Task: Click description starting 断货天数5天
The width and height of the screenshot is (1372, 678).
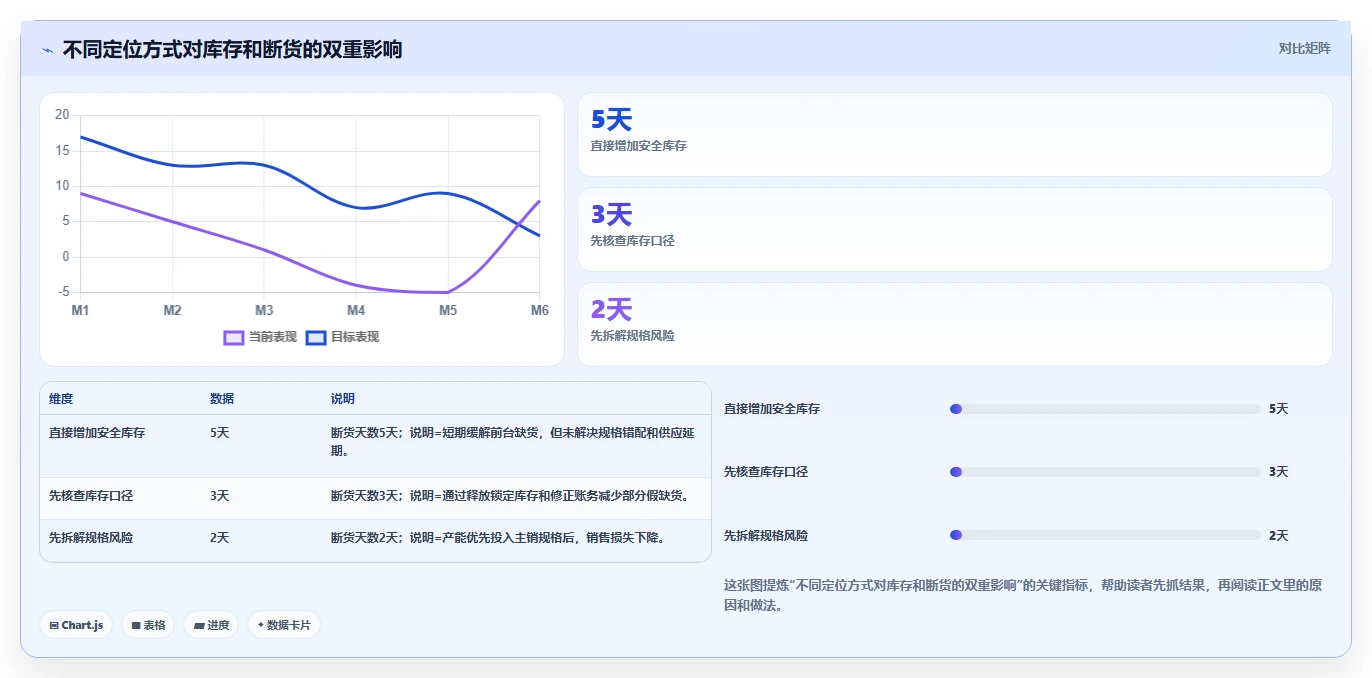Action: 513,442
